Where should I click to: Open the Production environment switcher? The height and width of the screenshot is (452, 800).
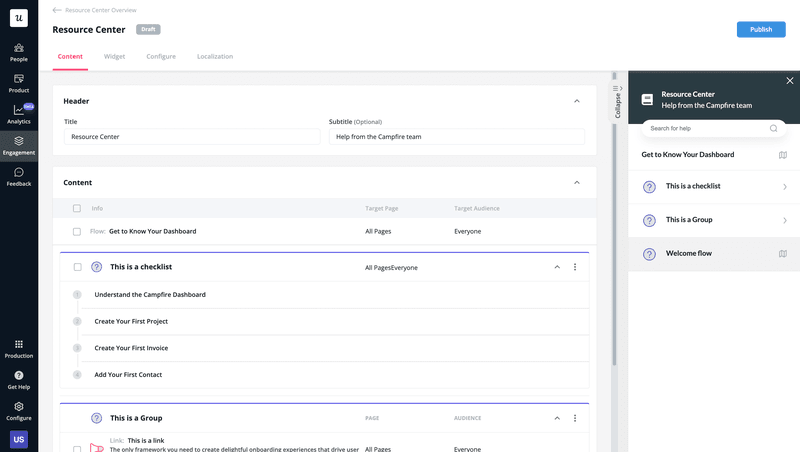coord(19,348)
